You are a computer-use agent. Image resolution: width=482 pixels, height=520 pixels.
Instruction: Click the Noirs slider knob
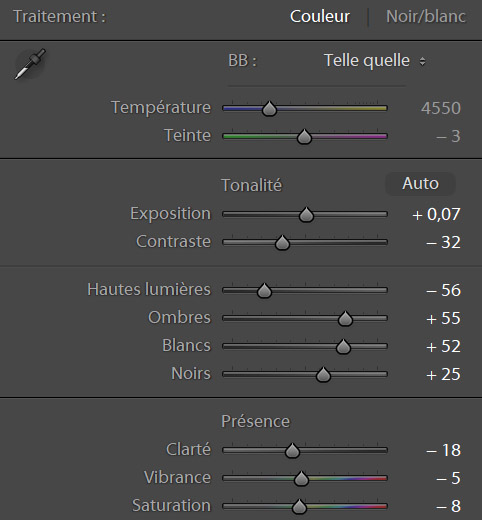pyautogui.click(x=323, y=375)
